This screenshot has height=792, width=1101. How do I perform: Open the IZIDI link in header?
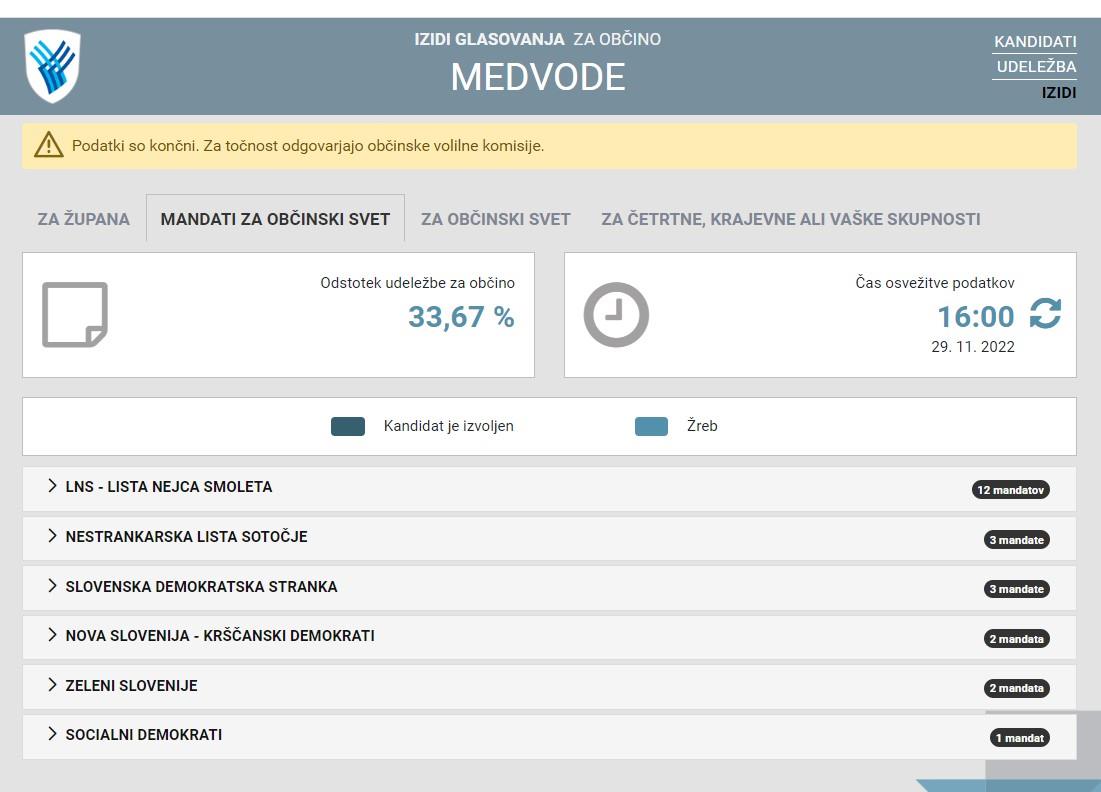tap(1059, 93)
